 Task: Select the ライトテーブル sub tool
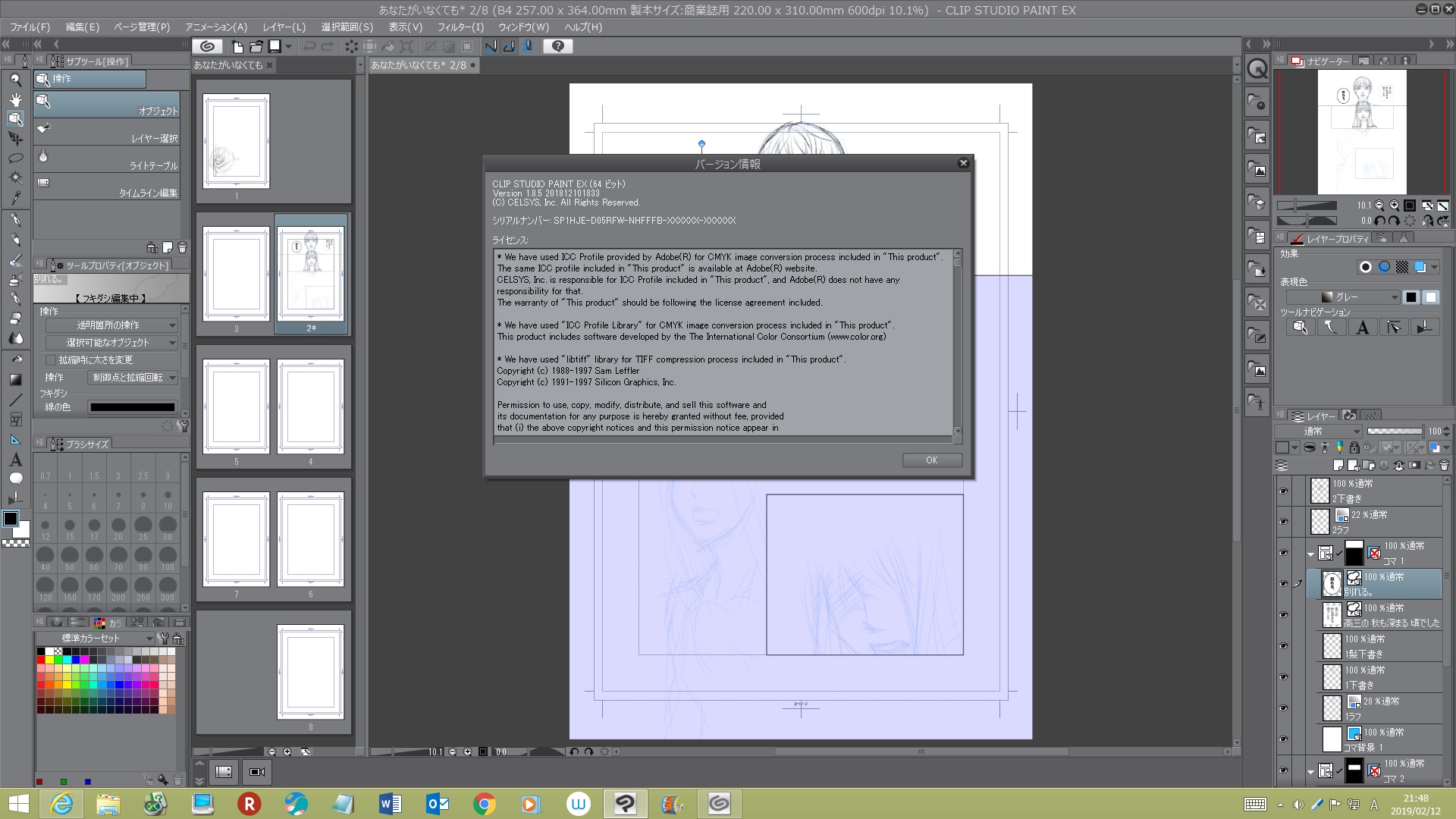(107, 160)
